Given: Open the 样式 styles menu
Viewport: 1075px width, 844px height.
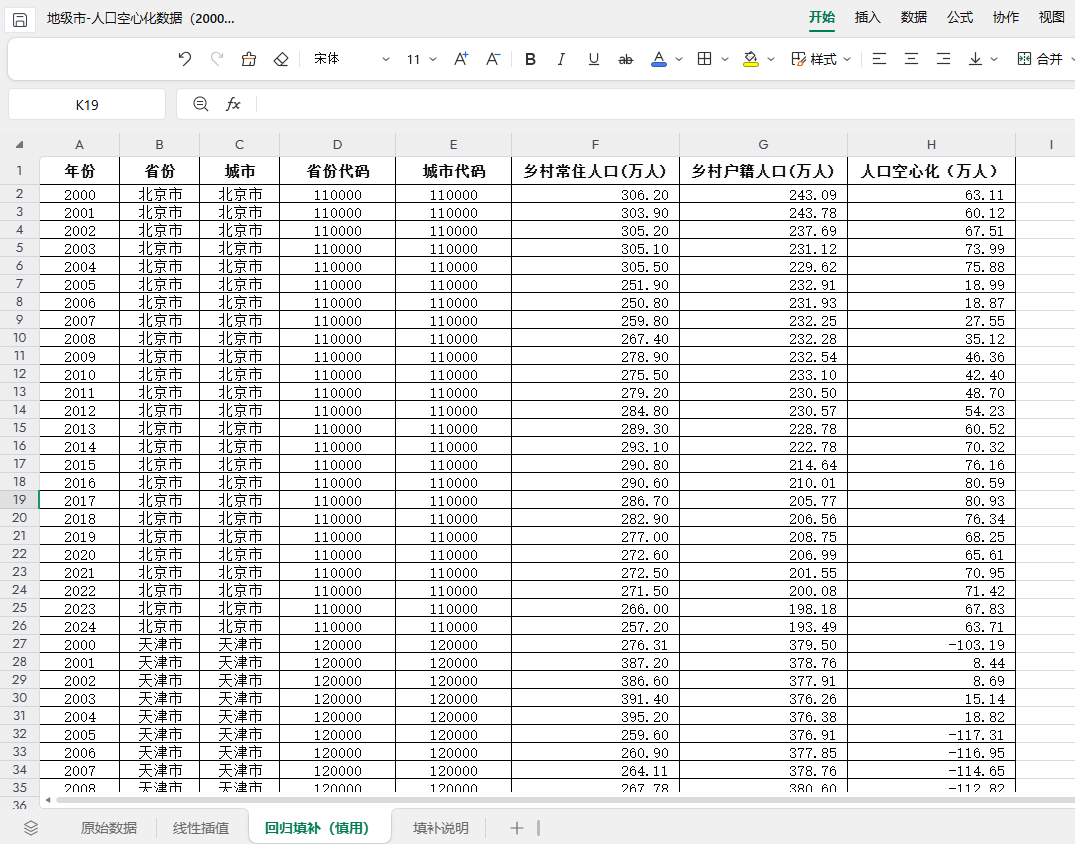Looking at the screenshot, I should coord(821,59).
